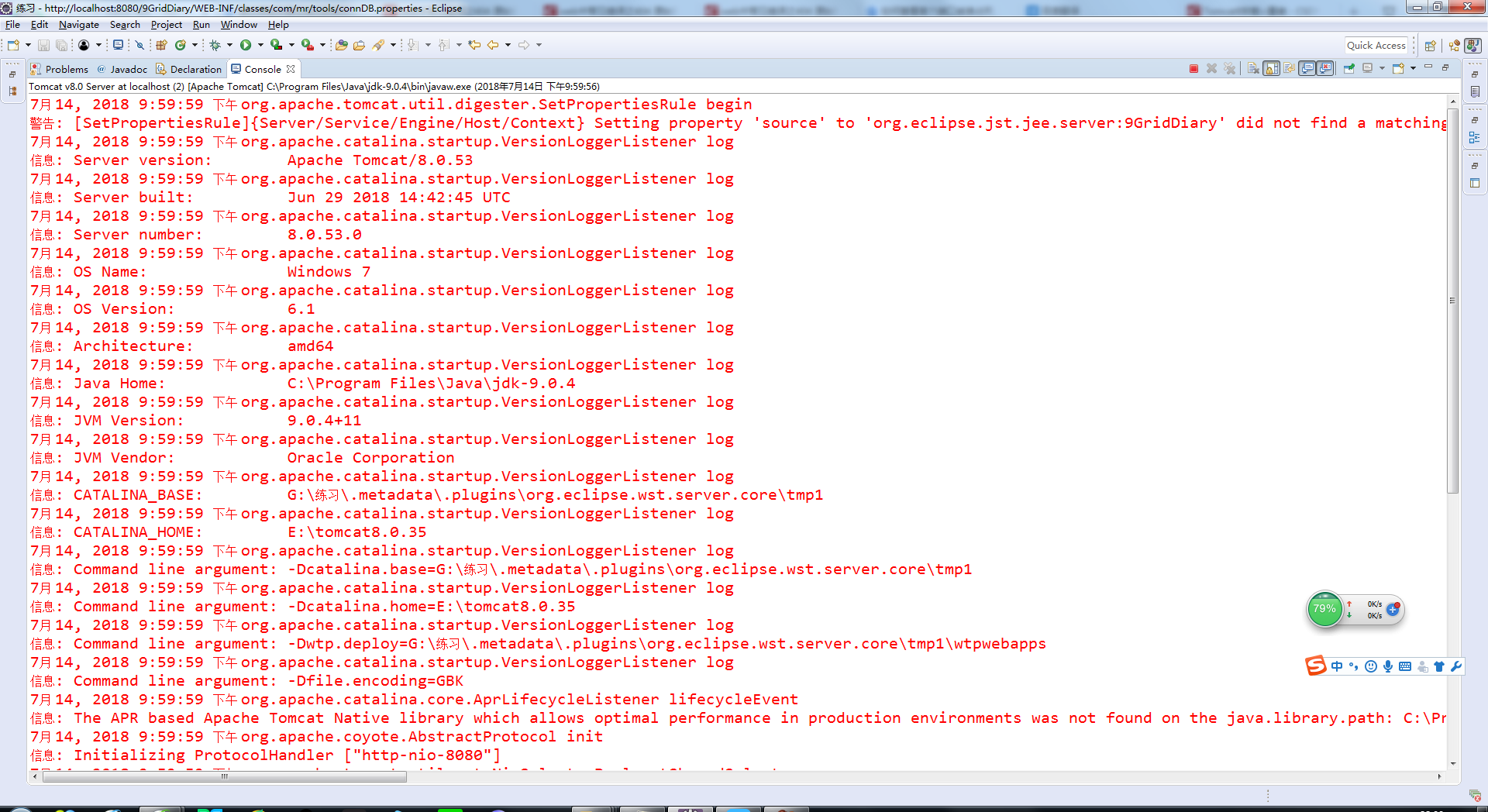Viewport: 1488px width, 812px height.
Task: Open the Project menu
Action: [x=166, y=25]
